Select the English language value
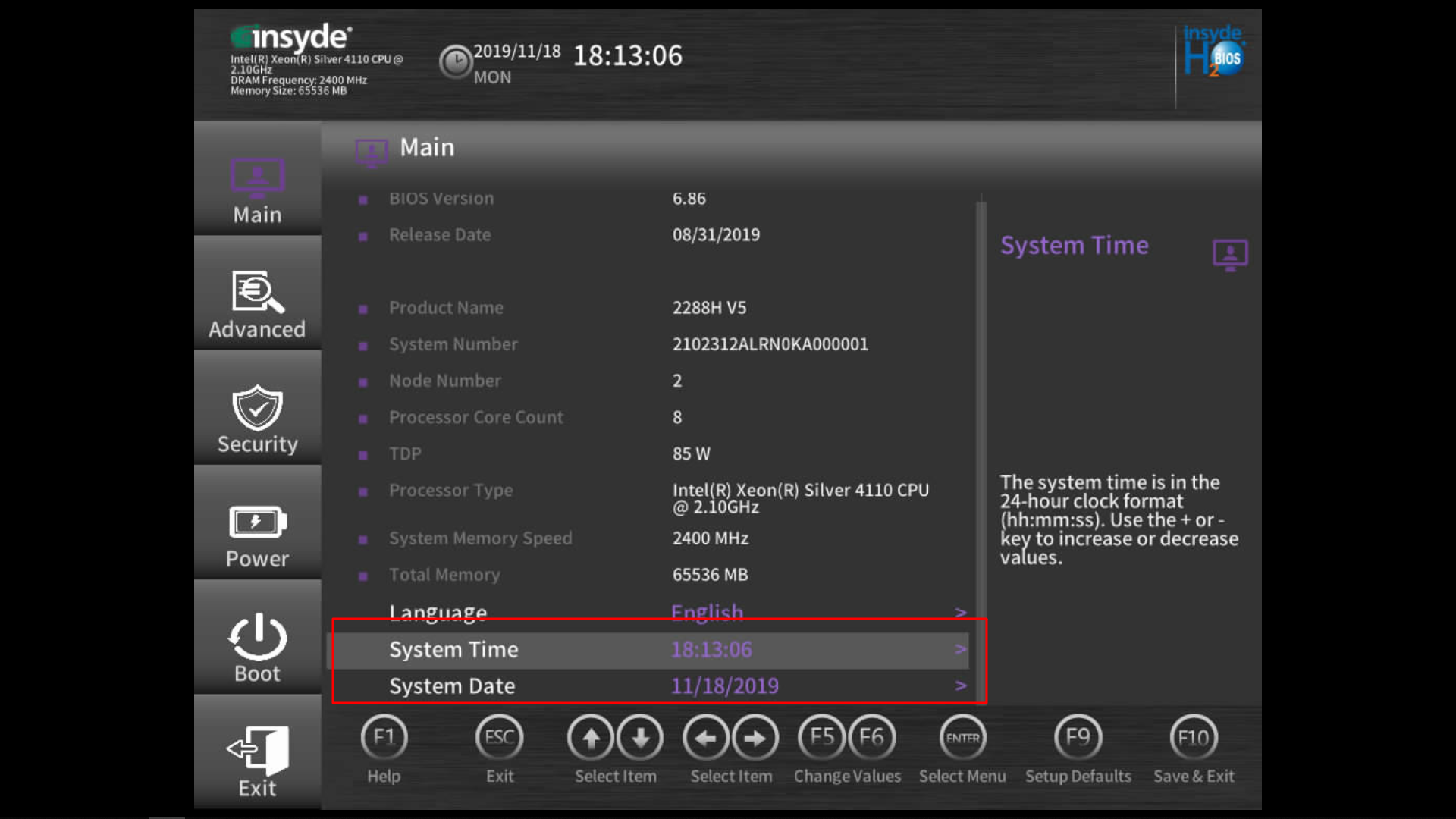The image size is (1456, 819). point(707,612)
